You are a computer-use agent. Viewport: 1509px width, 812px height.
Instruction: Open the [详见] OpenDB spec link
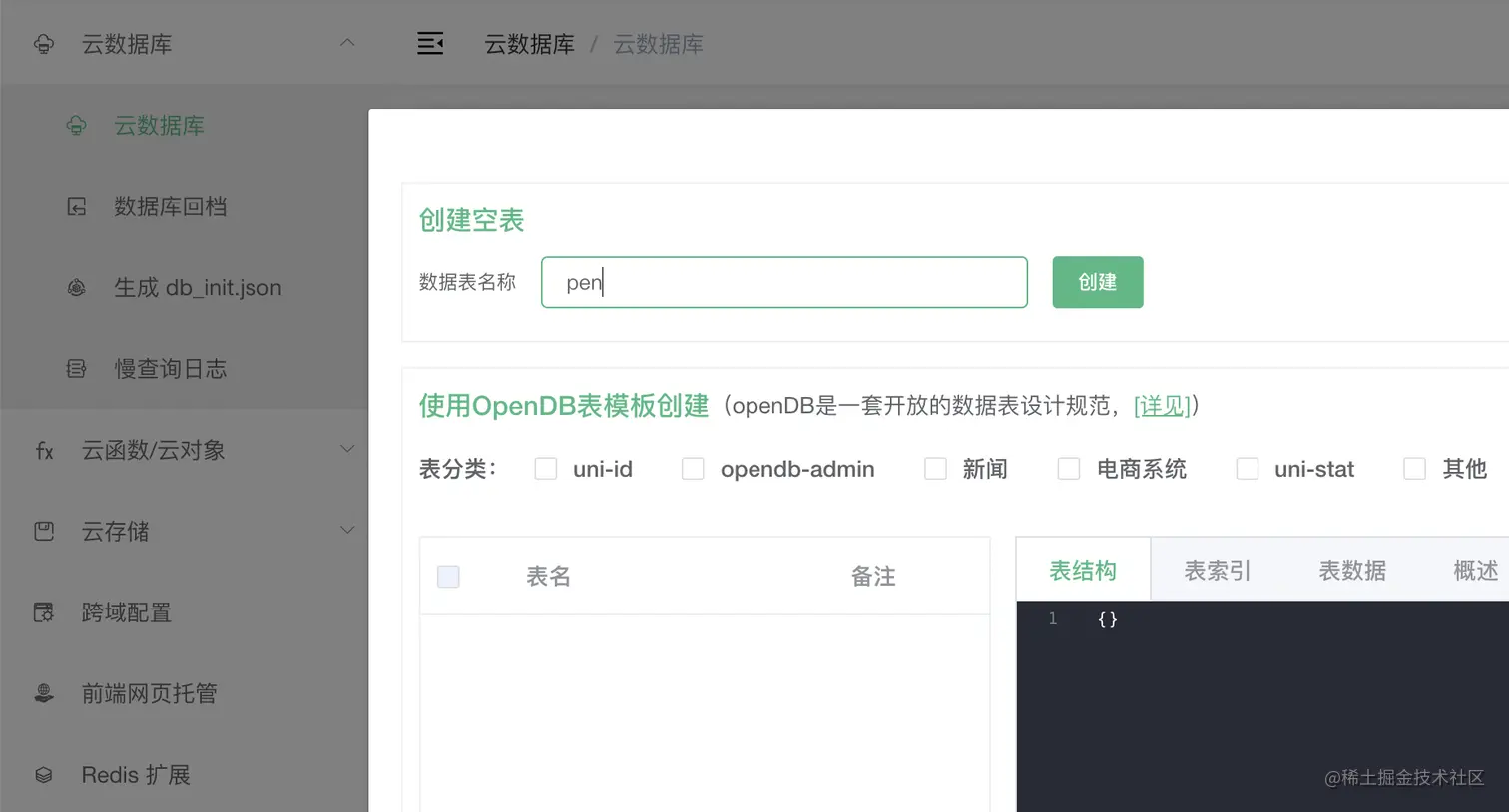1162,406
